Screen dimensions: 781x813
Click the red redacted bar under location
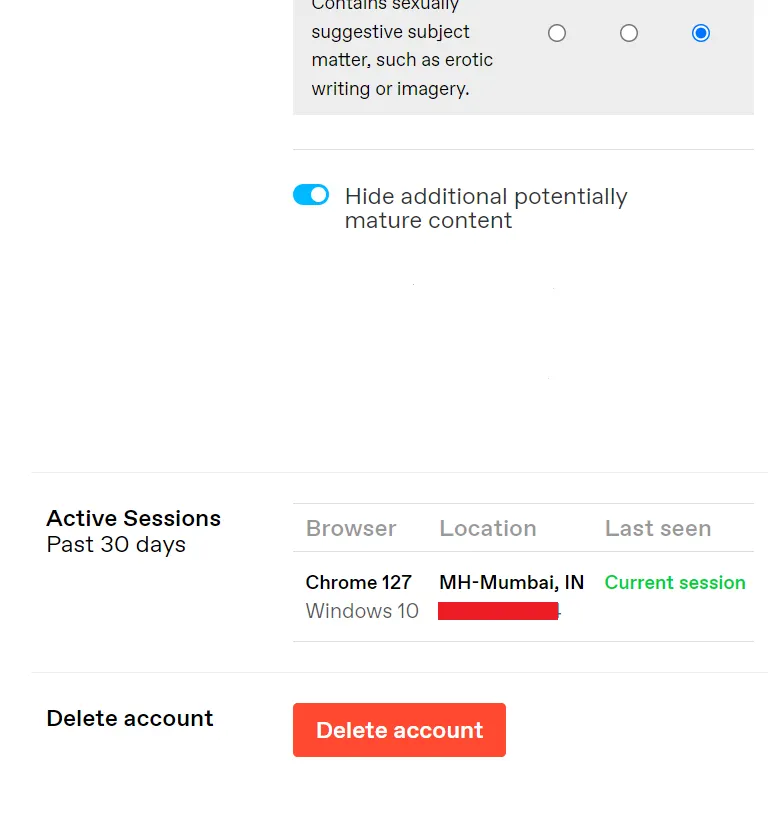(498, 611)
